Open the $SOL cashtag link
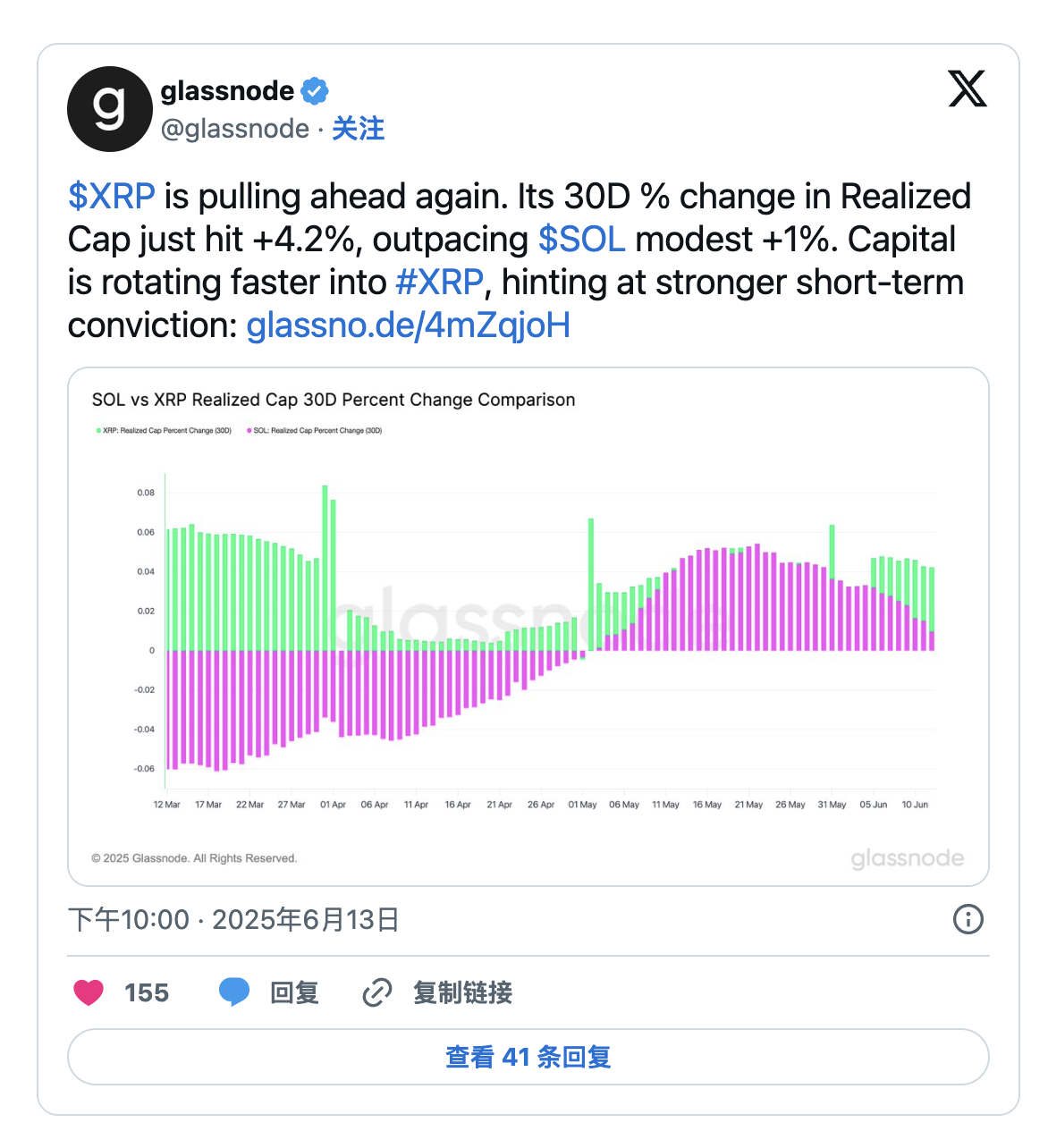This screenshot has width=1048, height=1148. (x=581, y=240)
